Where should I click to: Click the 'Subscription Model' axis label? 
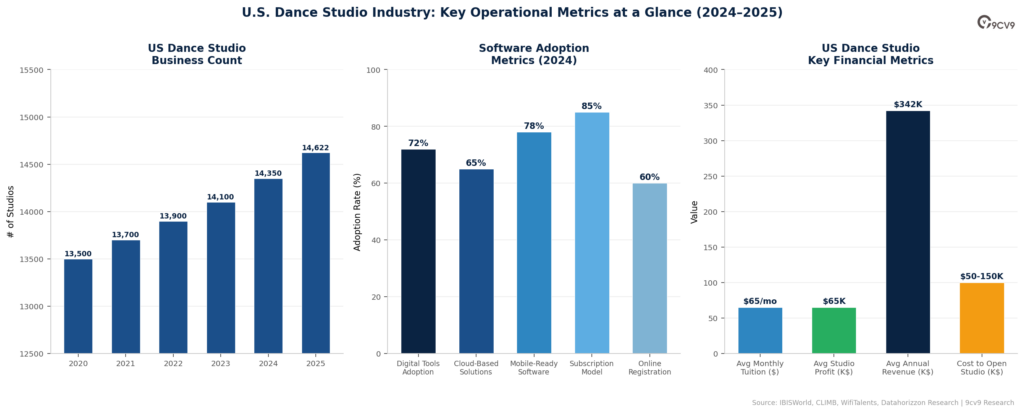click(592, 367)
